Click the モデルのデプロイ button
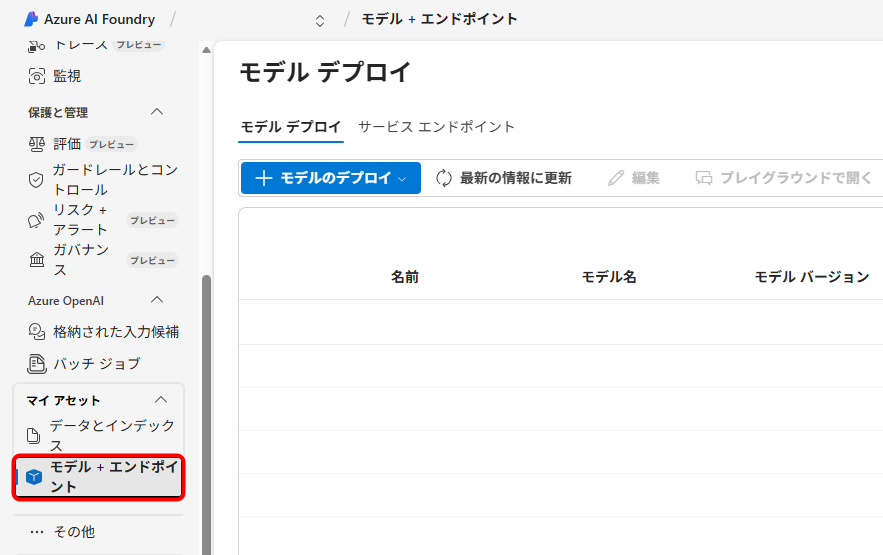The image size is (883, 555). click(x=330, y=178)
